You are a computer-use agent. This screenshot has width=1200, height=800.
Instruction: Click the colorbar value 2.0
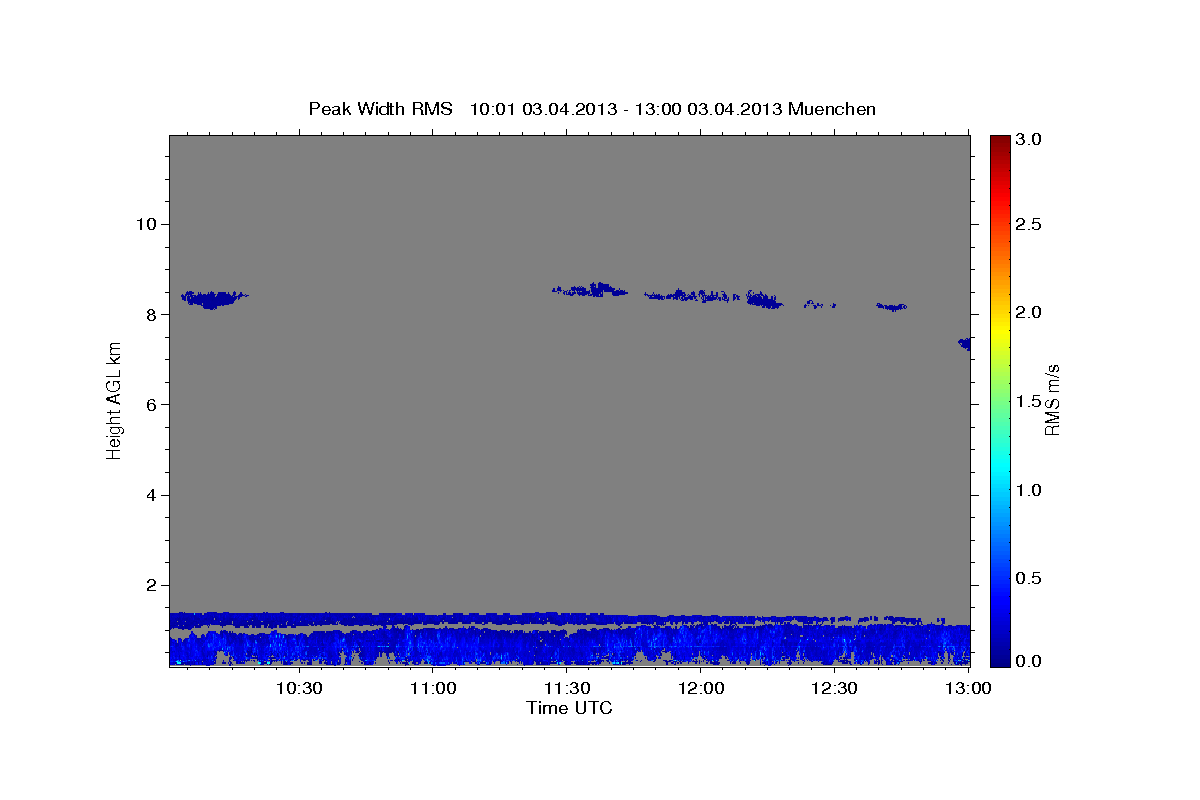[x=1030, y=312]
